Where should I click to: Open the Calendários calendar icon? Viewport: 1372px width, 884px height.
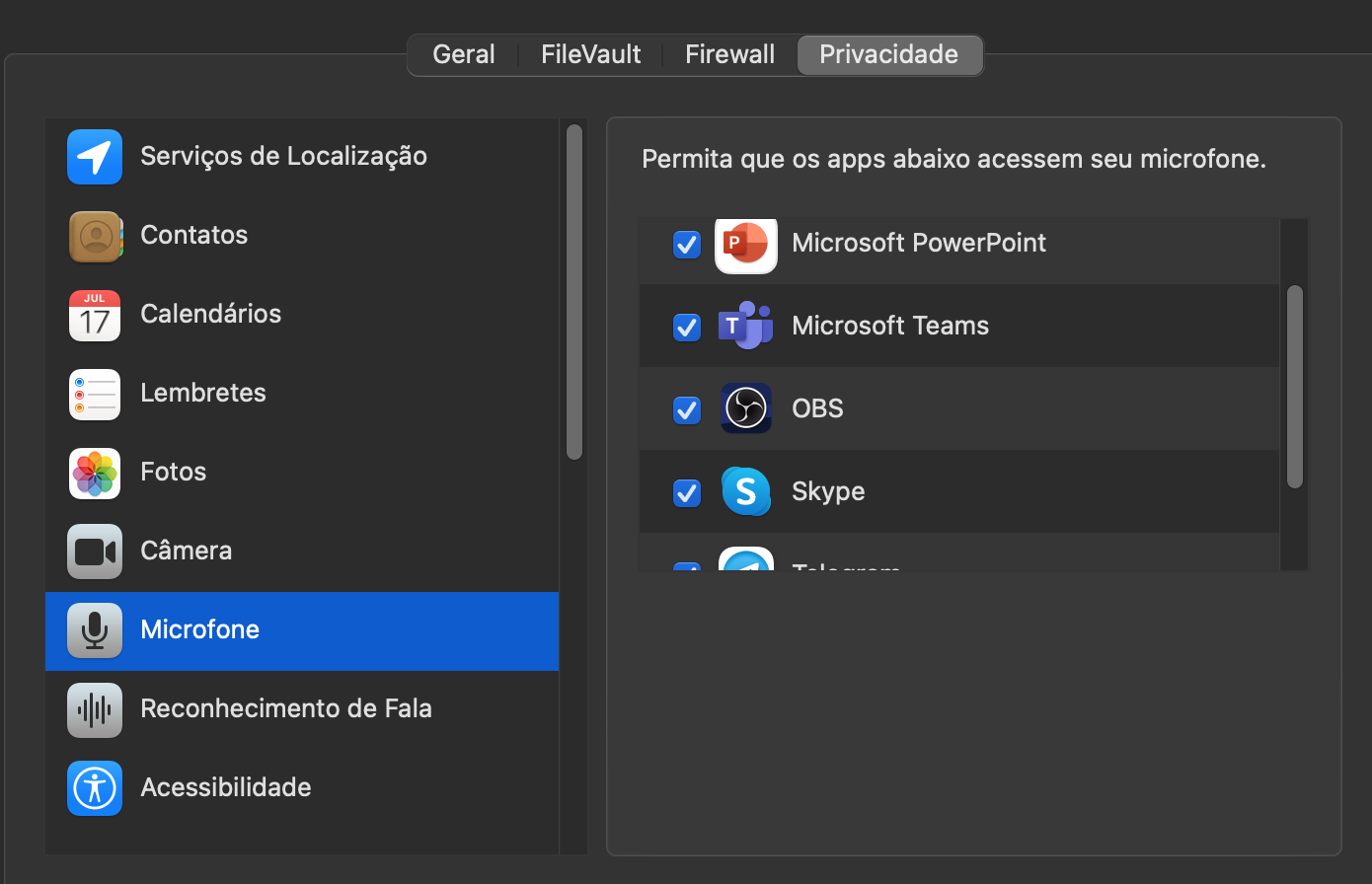point(95,315)
